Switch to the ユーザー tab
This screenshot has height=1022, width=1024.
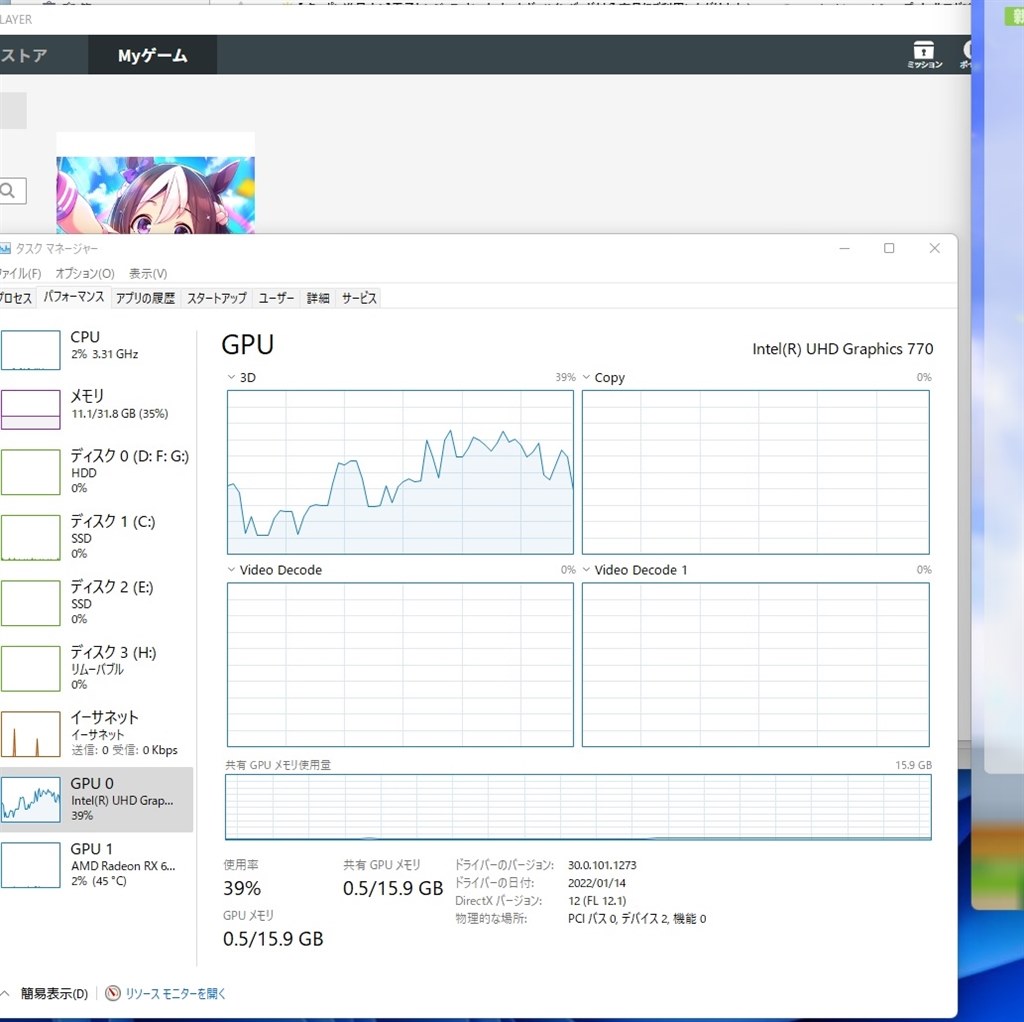click(x=276, y=298)
